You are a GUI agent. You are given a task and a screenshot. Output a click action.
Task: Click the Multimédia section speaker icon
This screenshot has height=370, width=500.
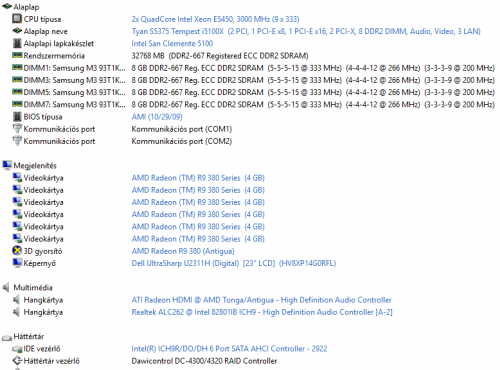click(x=6, y=287)
